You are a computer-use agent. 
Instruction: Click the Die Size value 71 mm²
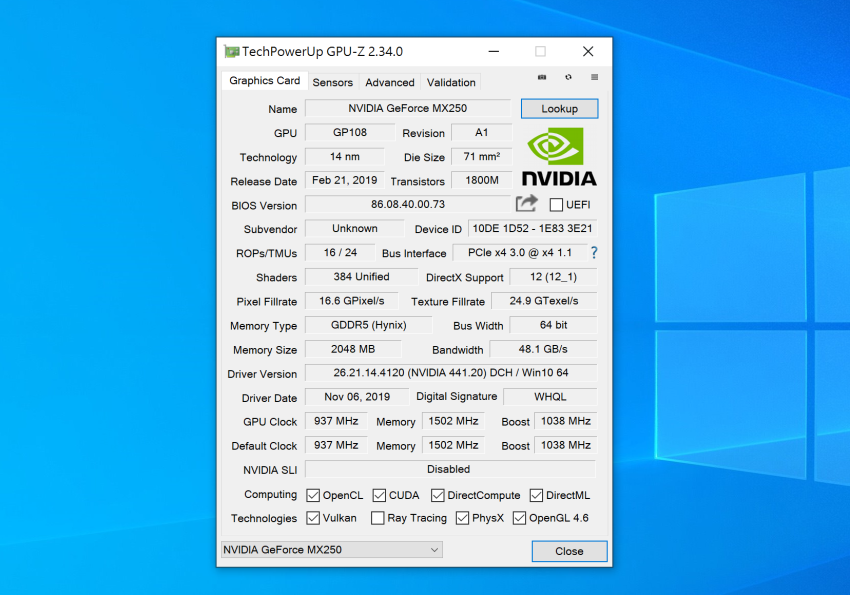click(x=481, y=157)
